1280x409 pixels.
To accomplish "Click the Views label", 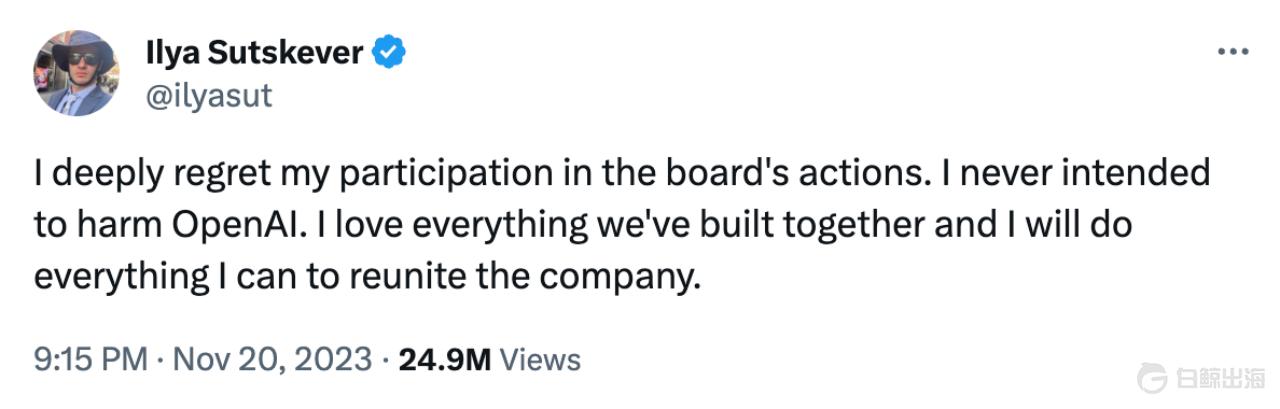I will coord(539,358).
